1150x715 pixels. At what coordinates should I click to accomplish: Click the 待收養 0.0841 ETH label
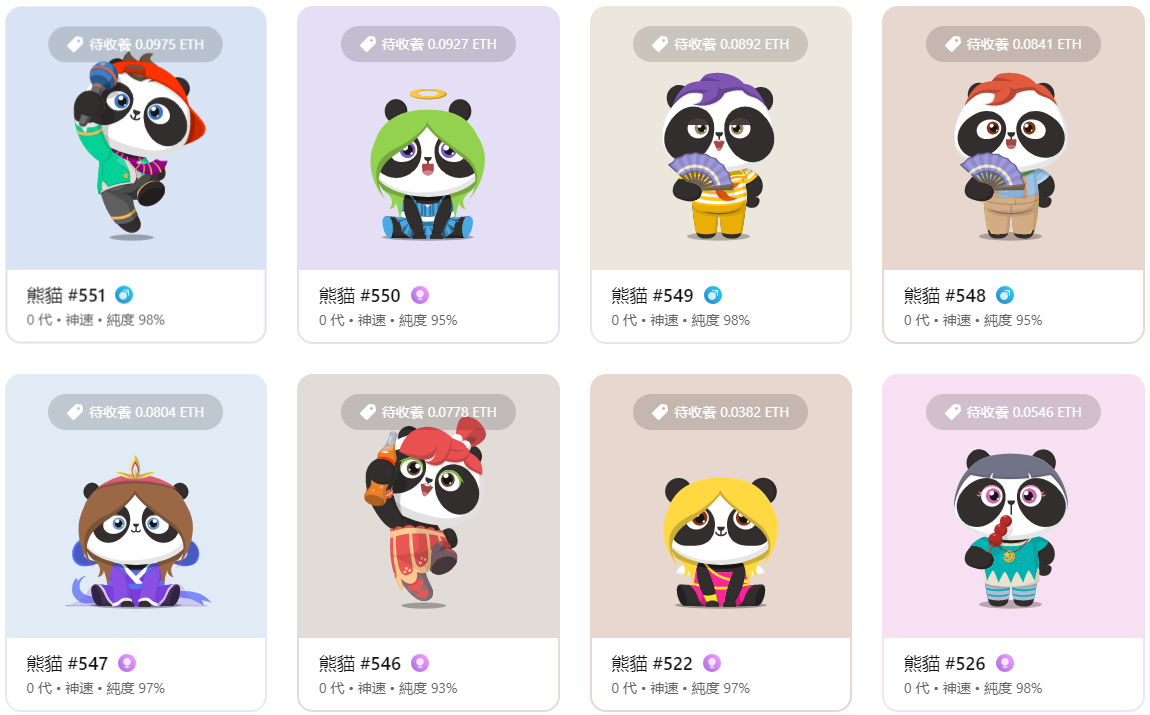pyautogui.click(x=1013, y=44)
